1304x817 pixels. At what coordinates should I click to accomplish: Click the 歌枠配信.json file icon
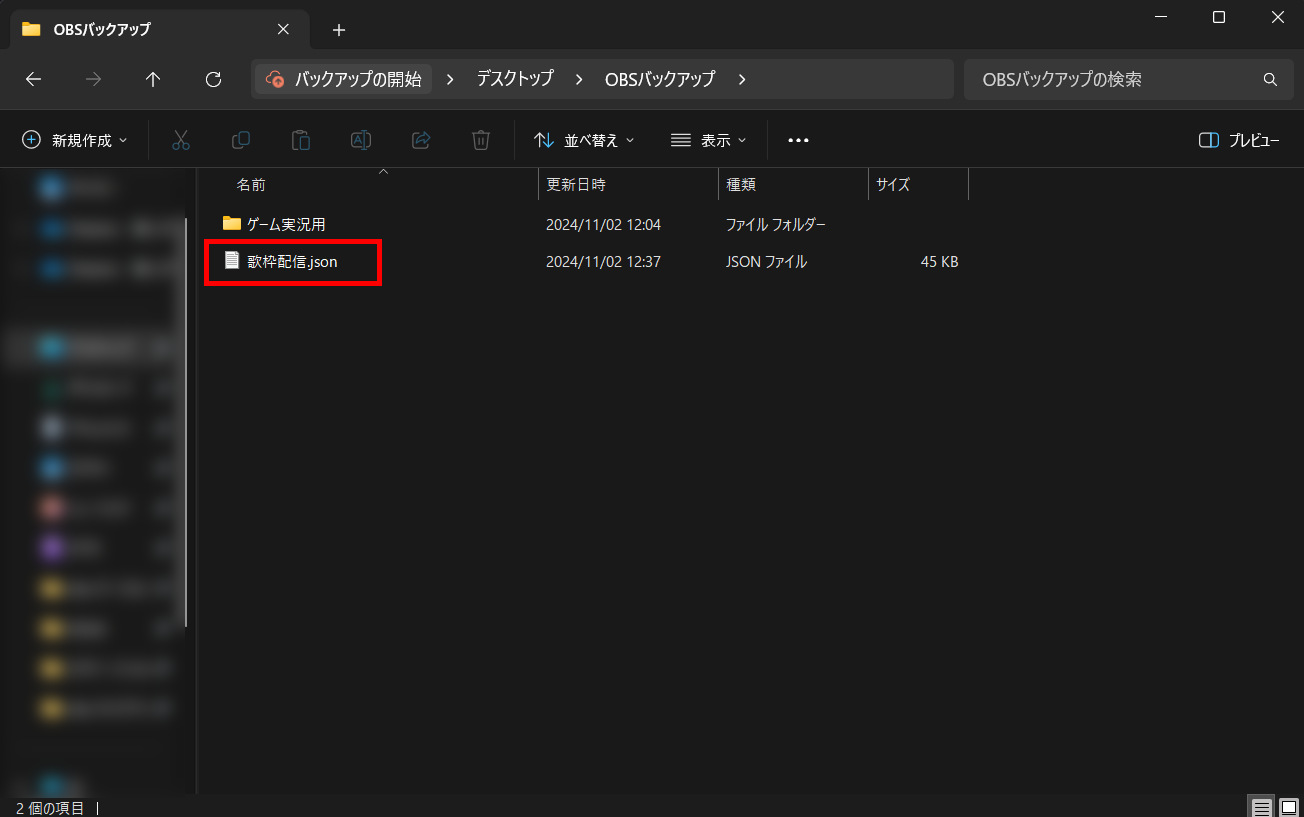tap(232, 261)
